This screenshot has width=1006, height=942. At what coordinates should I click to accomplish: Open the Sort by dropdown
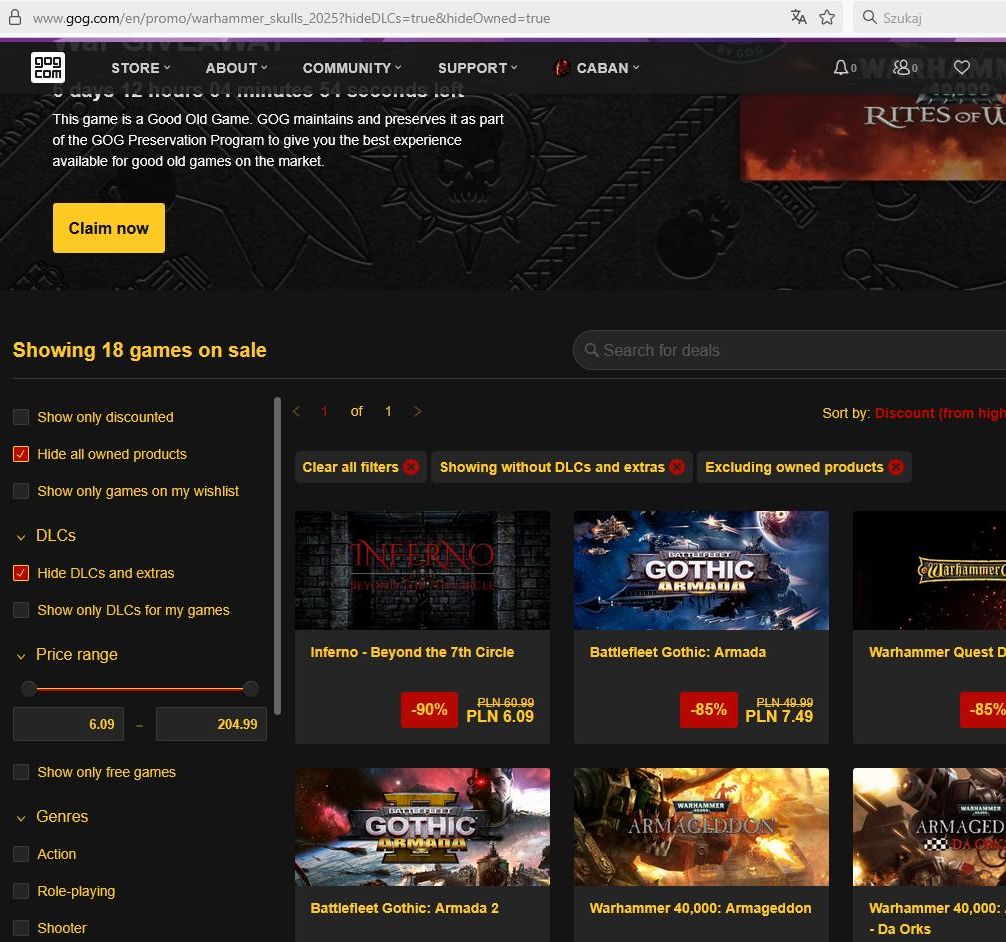940,413
